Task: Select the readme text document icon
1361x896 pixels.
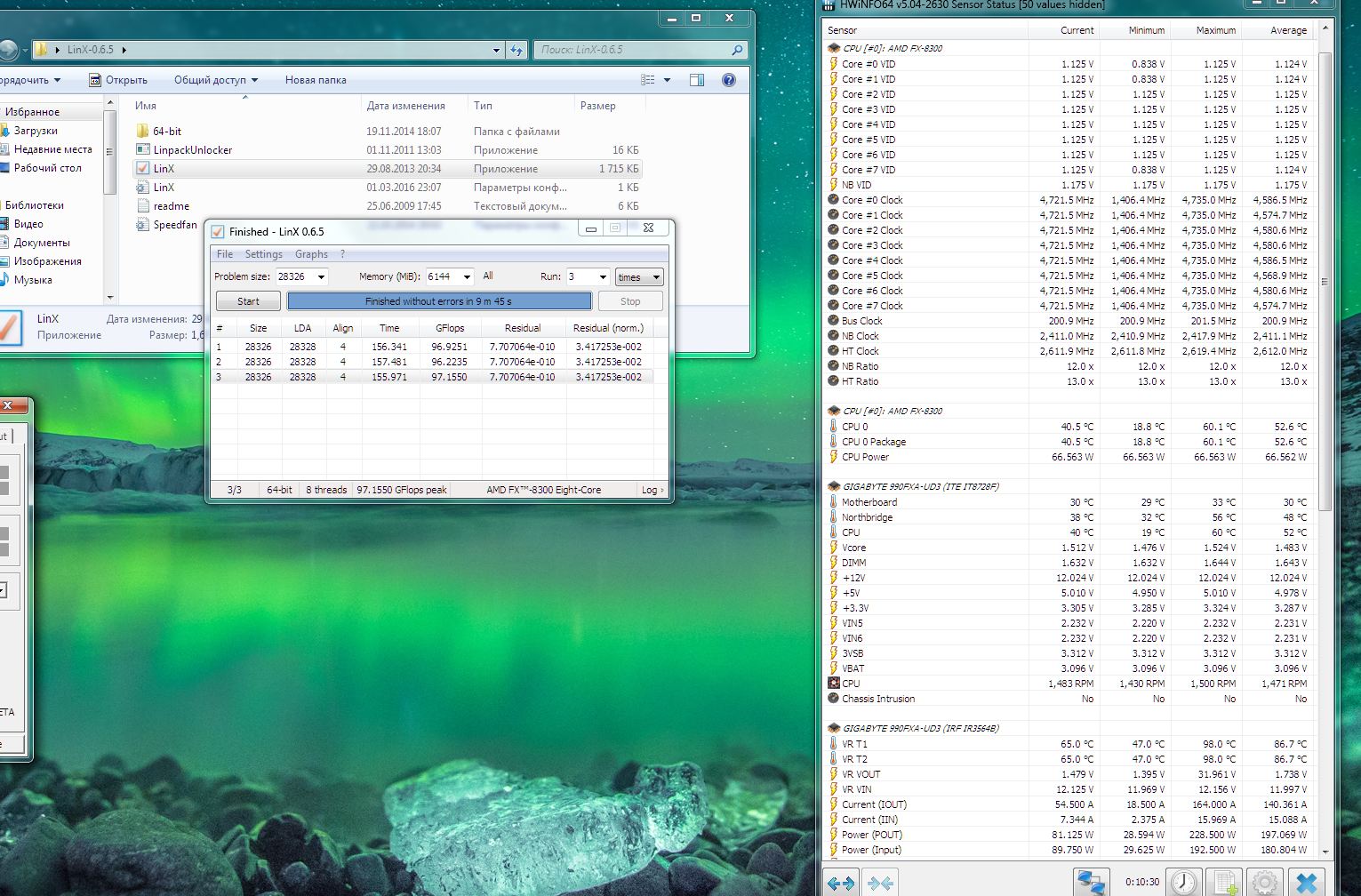Action: pos(142,205)
